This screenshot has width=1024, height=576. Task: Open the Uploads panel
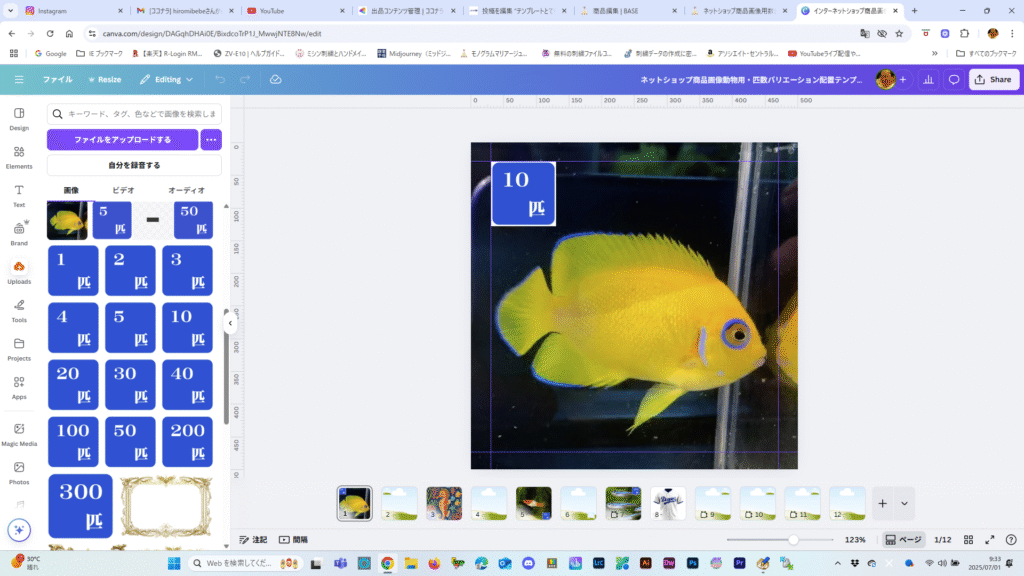(19, 272)
